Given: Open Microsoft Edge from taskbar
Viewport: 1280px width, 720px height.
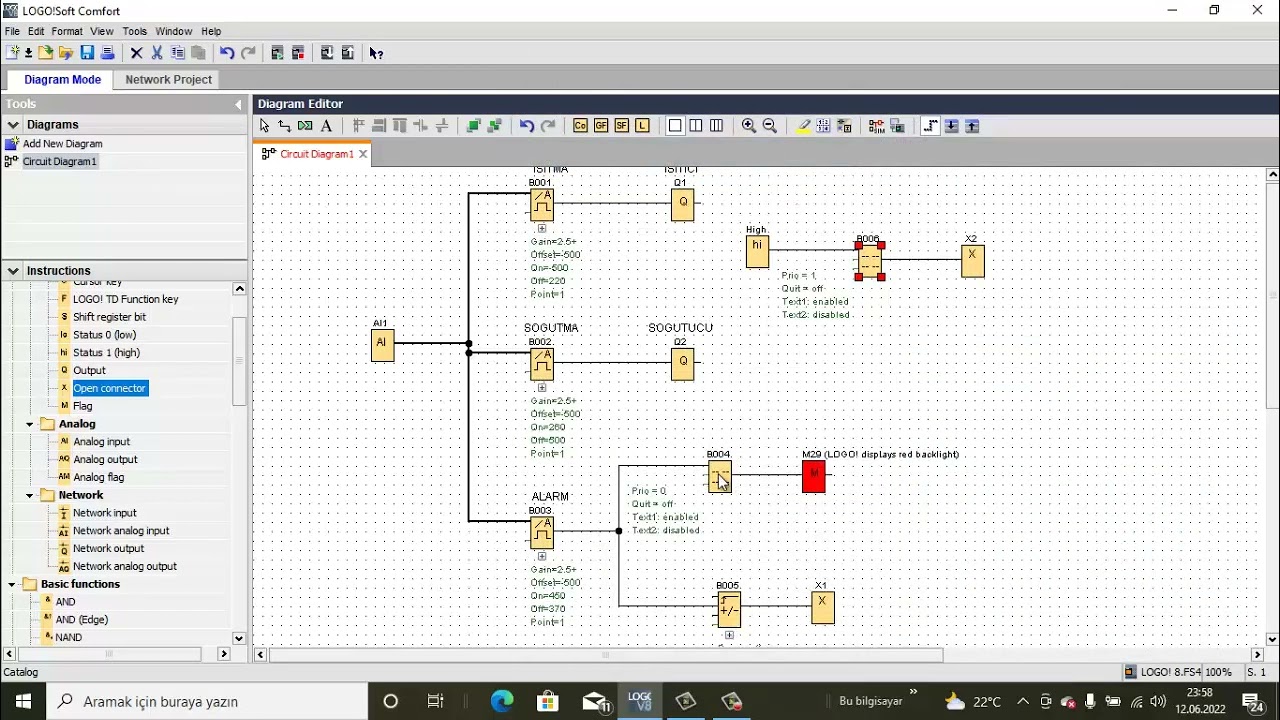Looking at the screenshot, I should click(502, 701).
